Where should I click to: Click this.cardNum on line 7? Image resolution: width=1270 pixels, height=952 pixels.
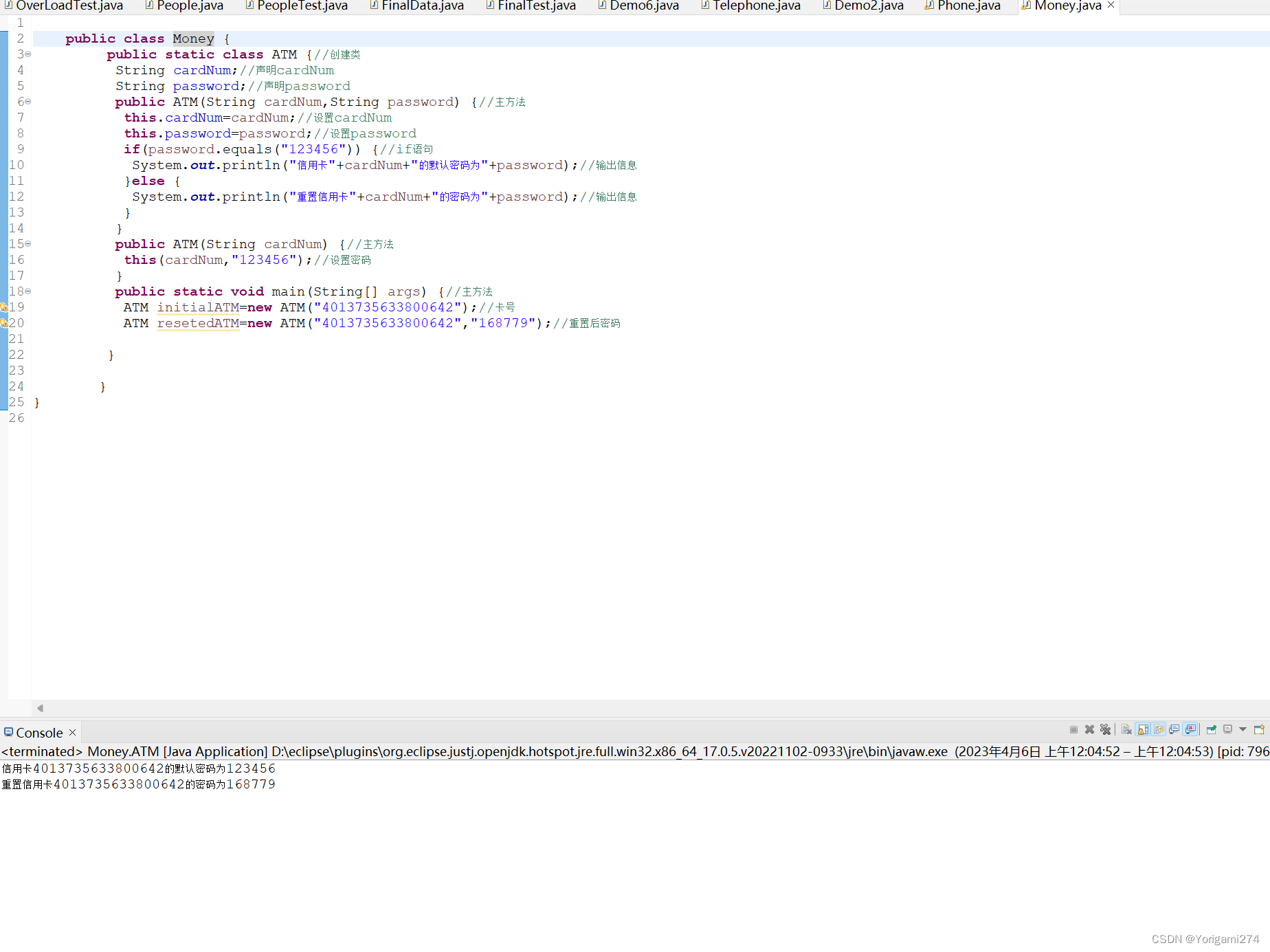click(x=173, y=118)
